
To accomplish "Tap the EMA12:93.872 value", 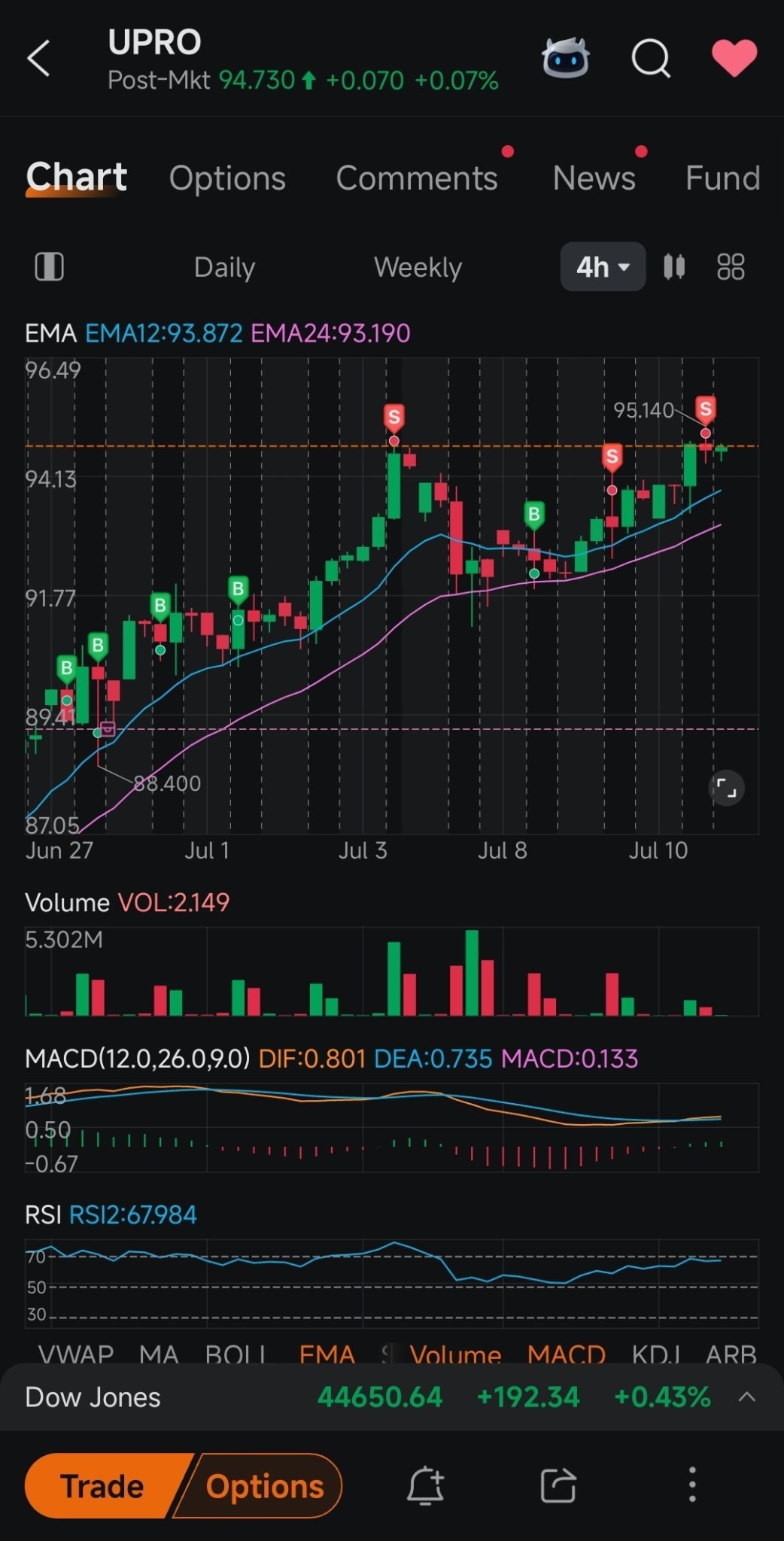I will [x=163, y=333].
